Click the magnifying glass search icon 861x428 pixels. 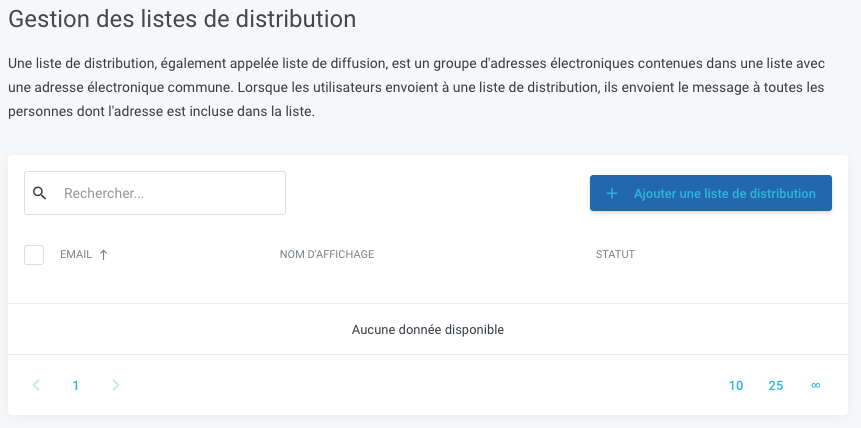(40, 193)
